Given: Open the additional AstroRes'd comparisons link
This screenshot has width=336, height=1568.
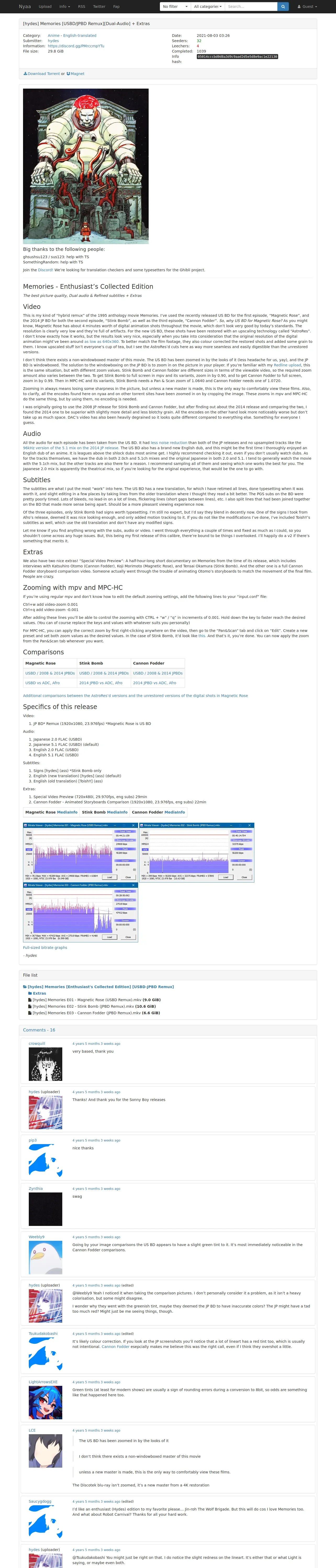Looking at the screenshot, I should tap(135, 696).
